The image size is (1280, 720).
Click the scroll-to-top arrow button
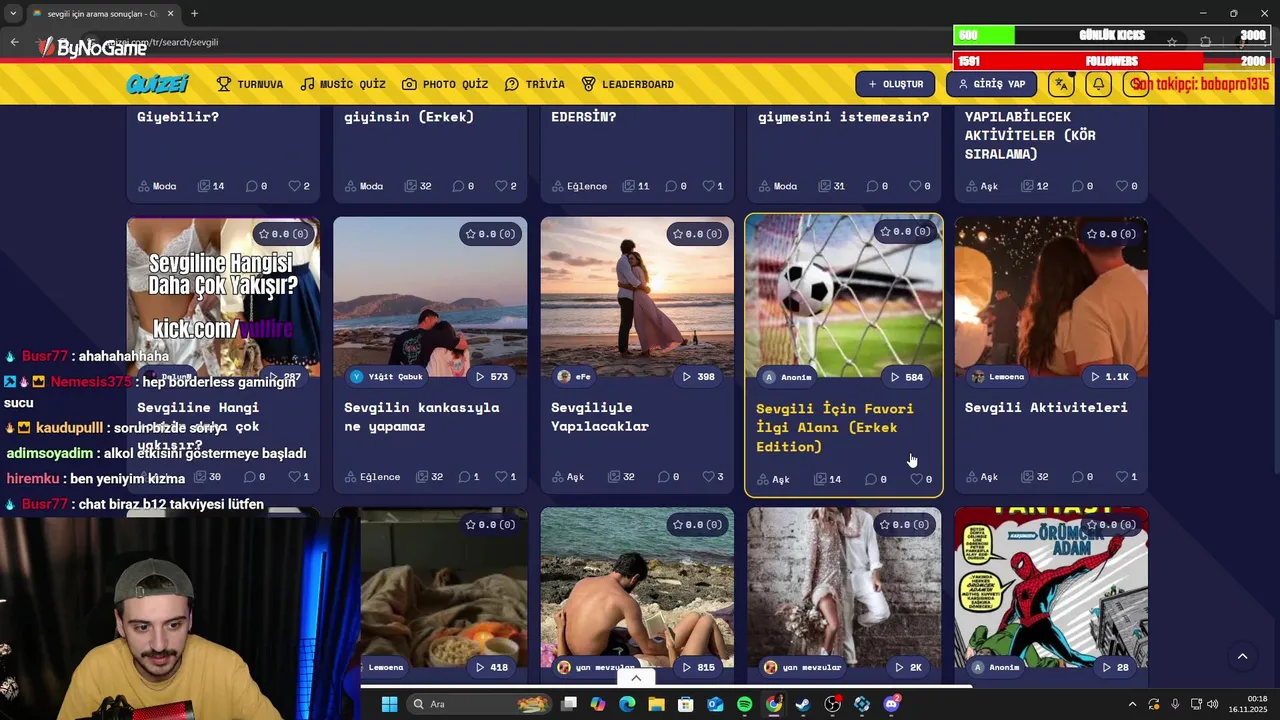point(1242,657)
